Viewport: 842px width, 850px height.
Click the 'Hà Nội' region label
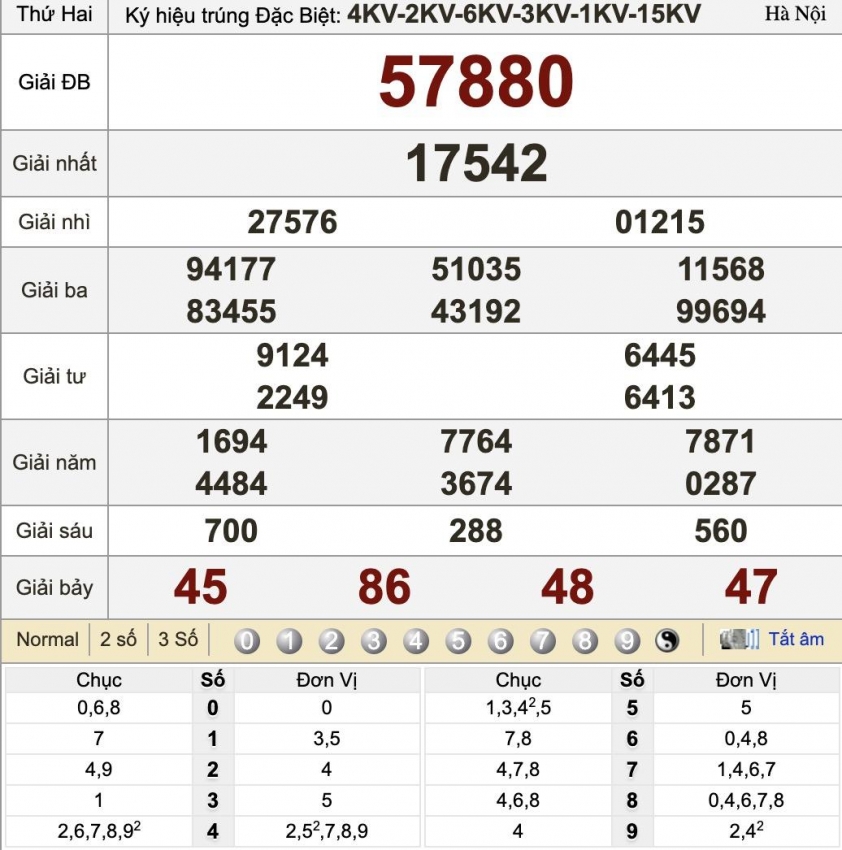tap(795, 15)
